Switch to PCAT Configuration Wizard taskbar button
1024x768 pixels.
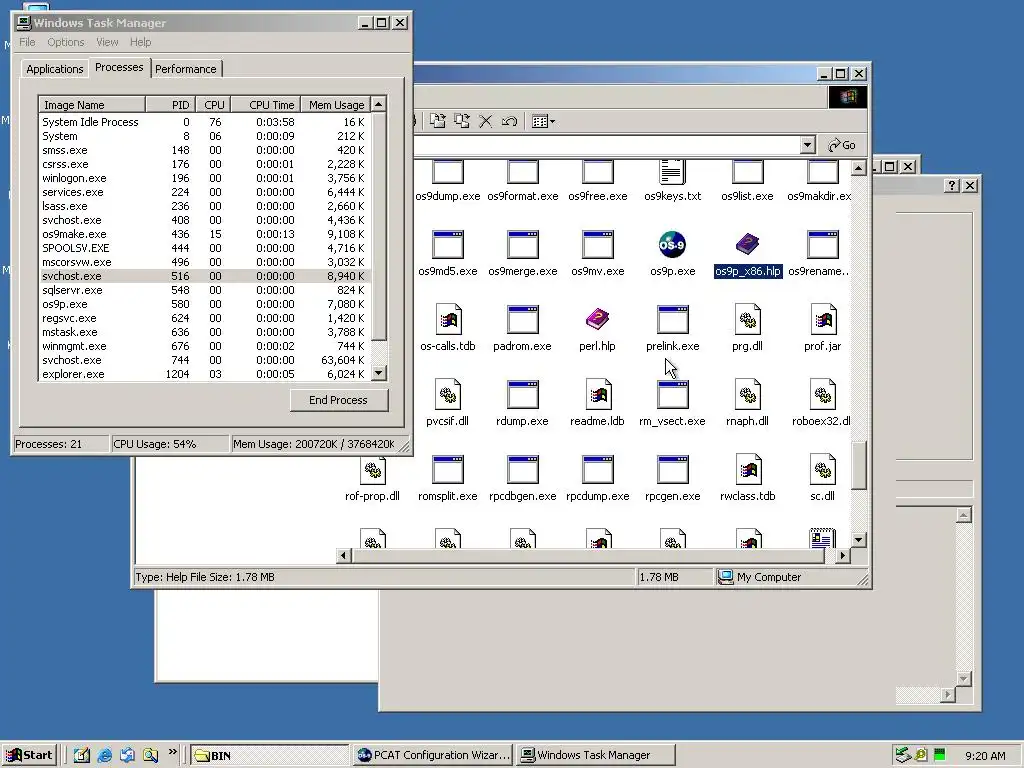[434, 755]
